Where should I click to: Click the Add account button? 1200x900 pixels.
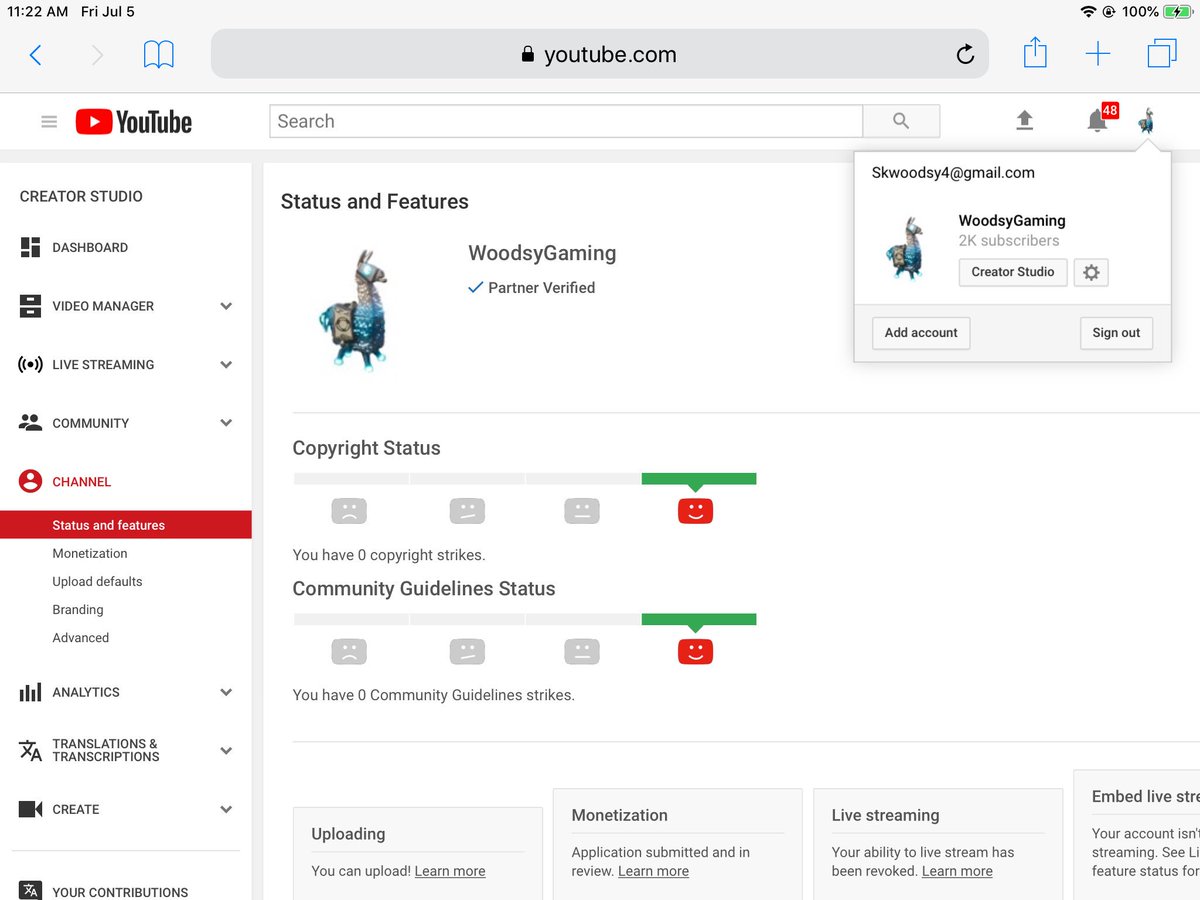[921, 333]
